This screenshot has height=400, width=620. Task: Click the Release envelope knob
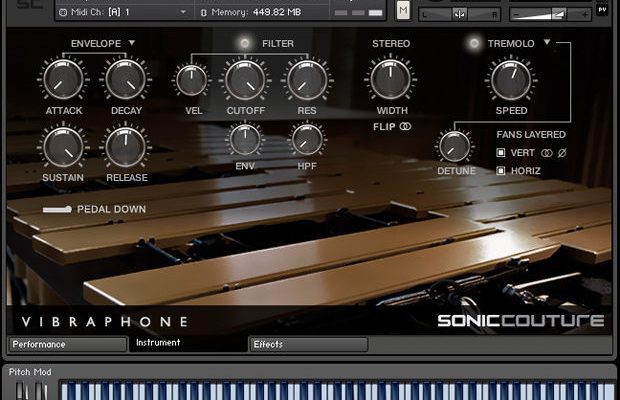pos(126,147)
